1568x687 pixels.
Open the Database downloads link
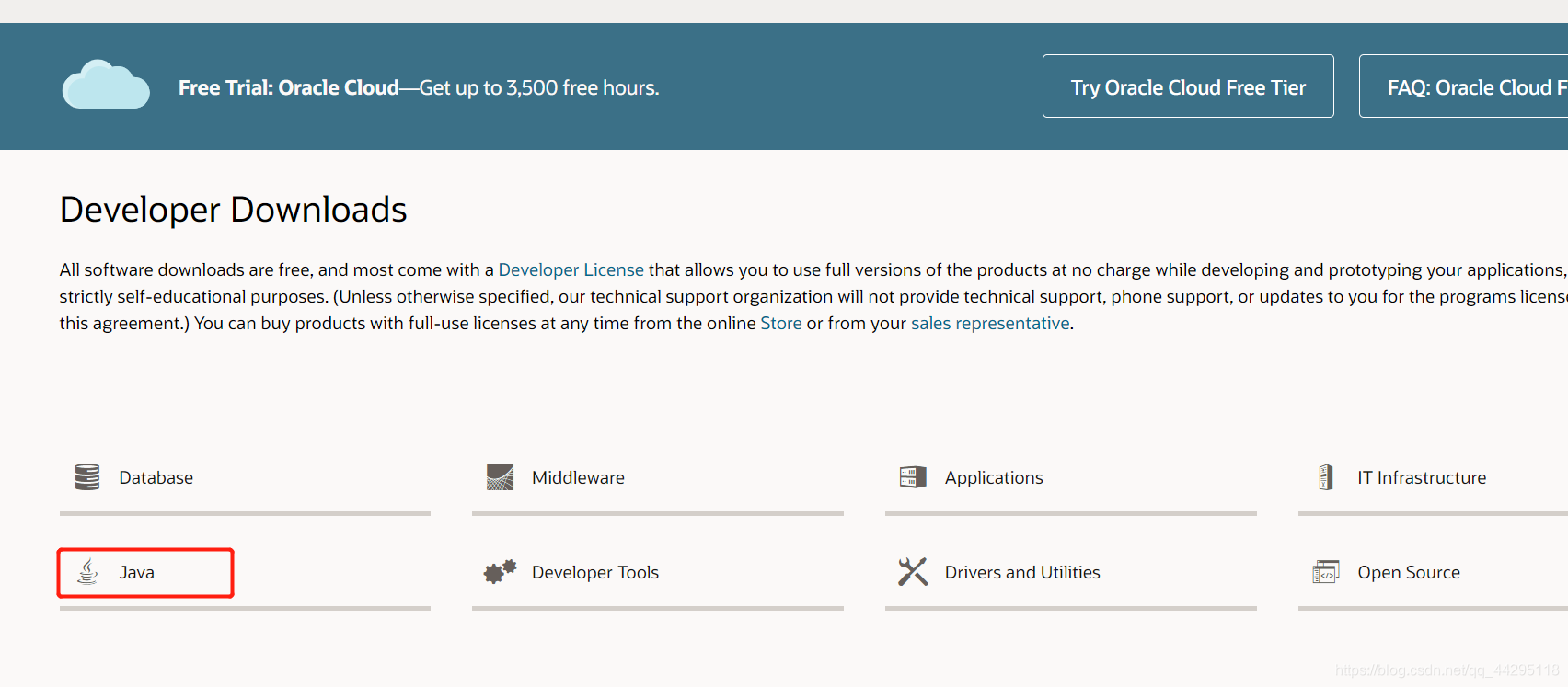pos(156,477)
